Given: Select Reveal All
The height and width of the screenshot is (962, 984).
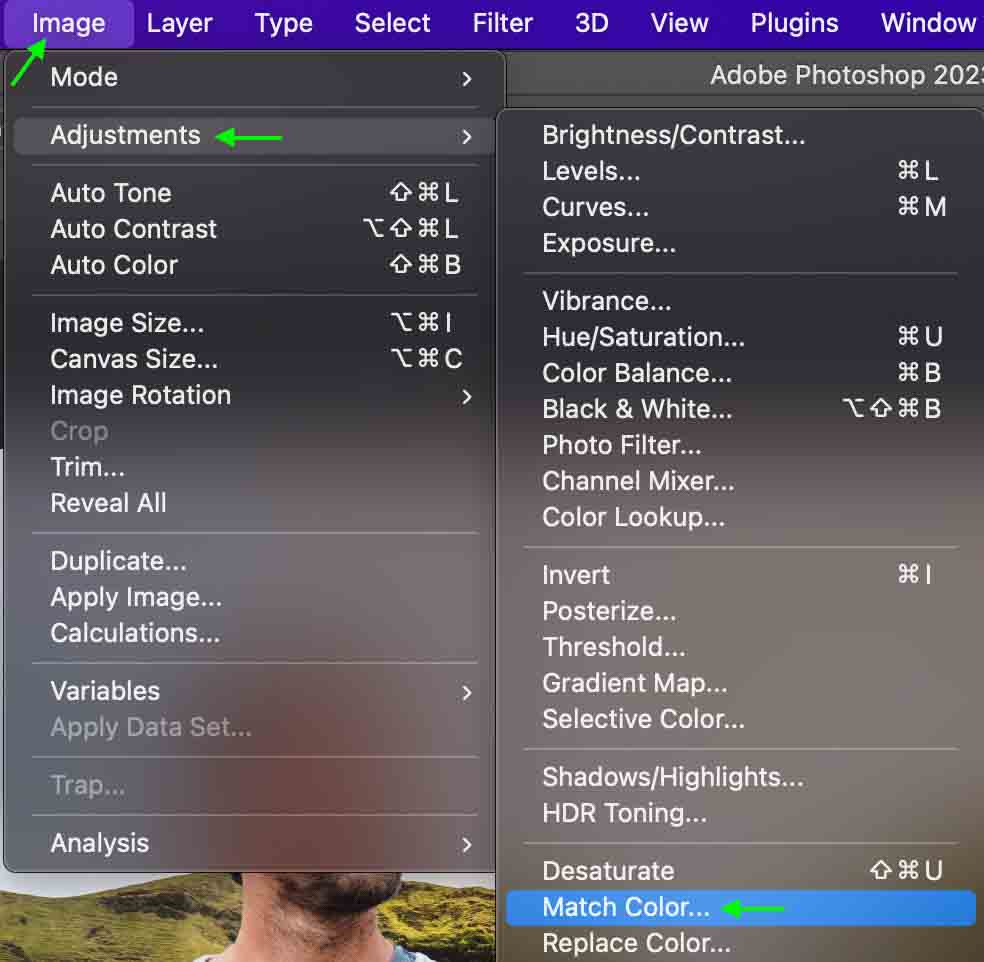Looking at the screenshot, I should (x=254, y=503).
